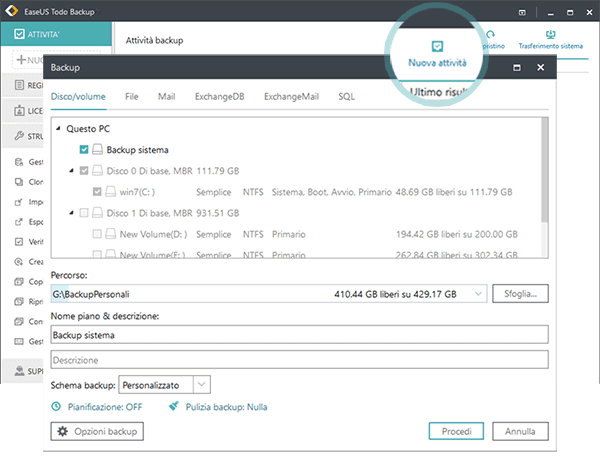Click the G:\BackupPersonali path field

click(269, 294)
